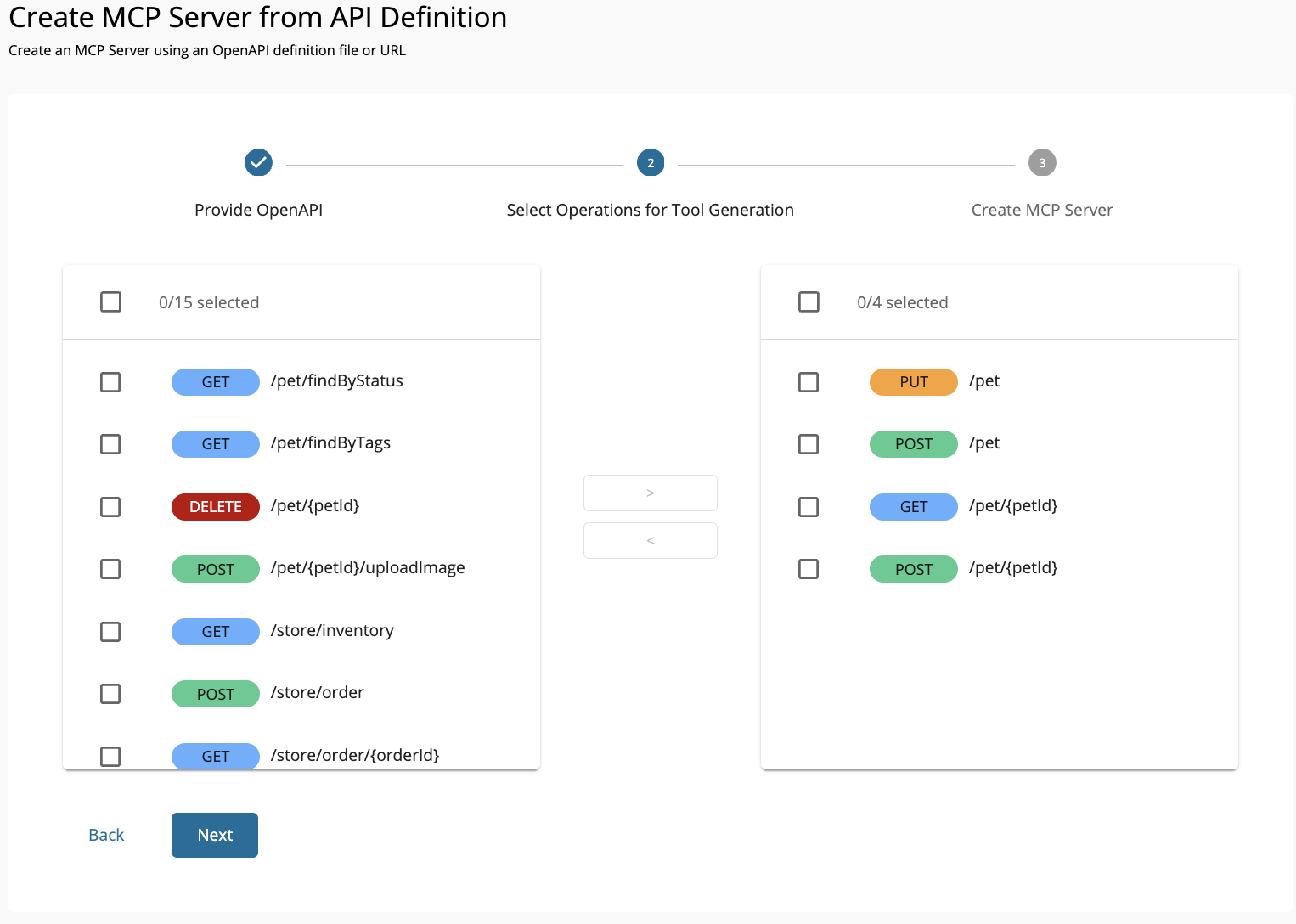Click the /pet/{petId}/uploadImage path text

click(368, 567)
